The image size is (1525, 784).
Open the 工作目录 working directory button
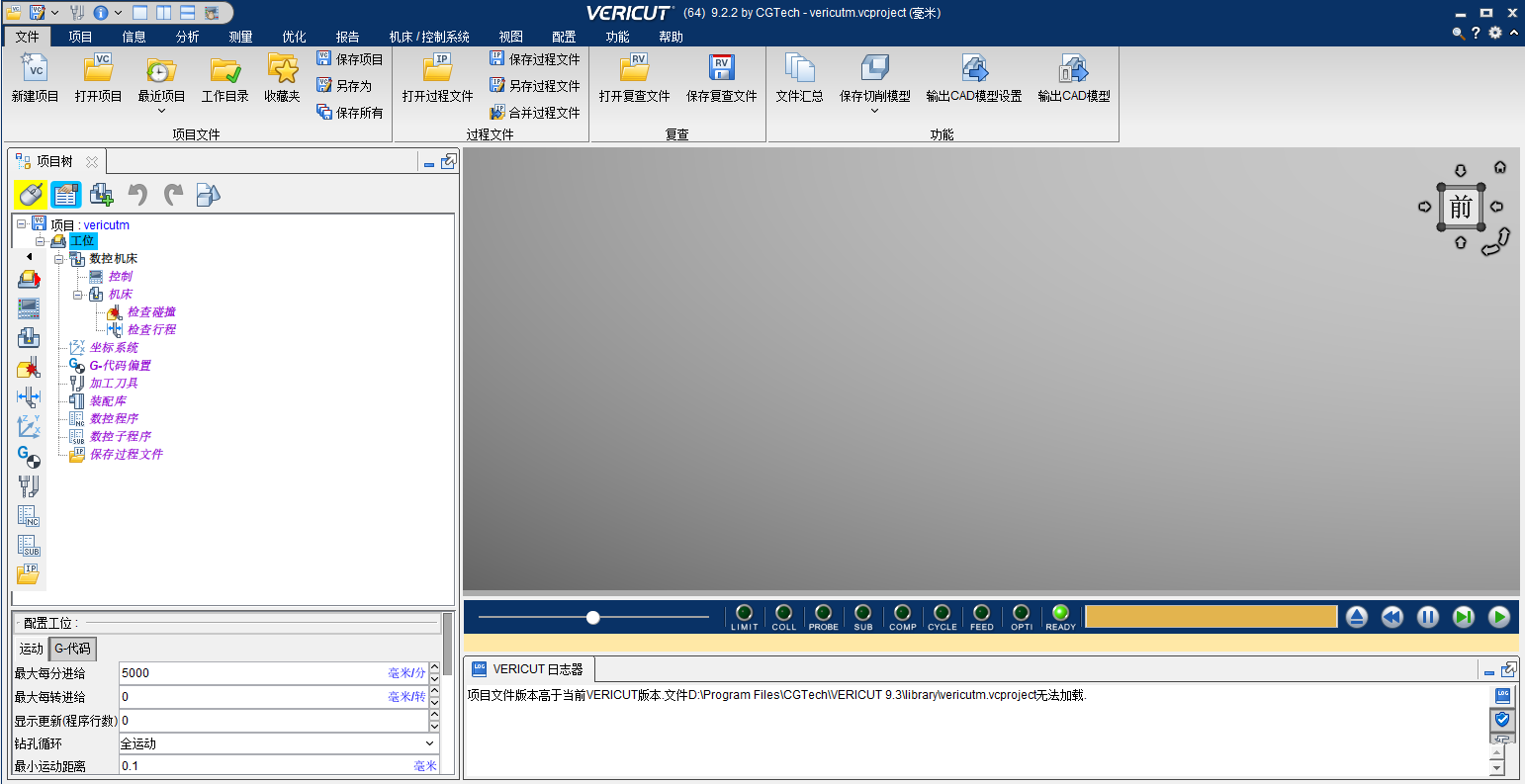(225, 77)
